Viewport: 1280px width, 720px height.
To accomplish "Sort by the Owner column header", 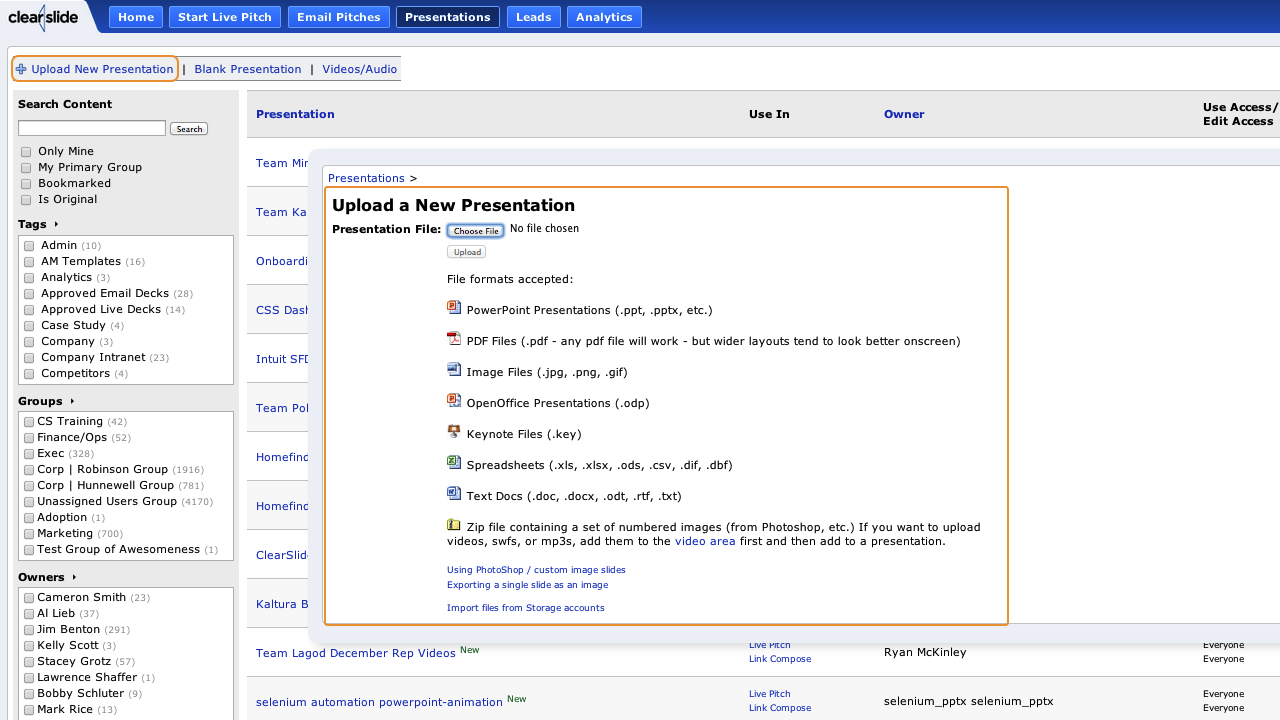I will pyautogui.click(x=904, y=114).
